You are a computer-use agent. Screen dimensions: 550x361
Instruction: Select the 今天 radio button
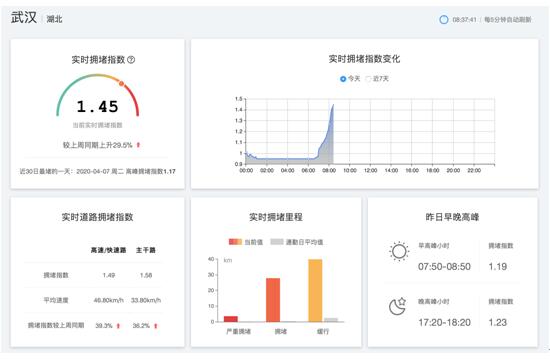coord(343,79)
